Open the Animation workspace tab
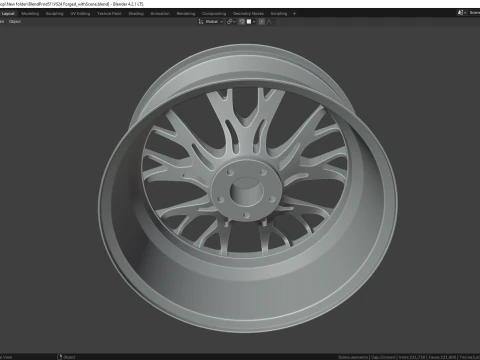The width and height of the screenshot is (480, 360). pos(160,14)
